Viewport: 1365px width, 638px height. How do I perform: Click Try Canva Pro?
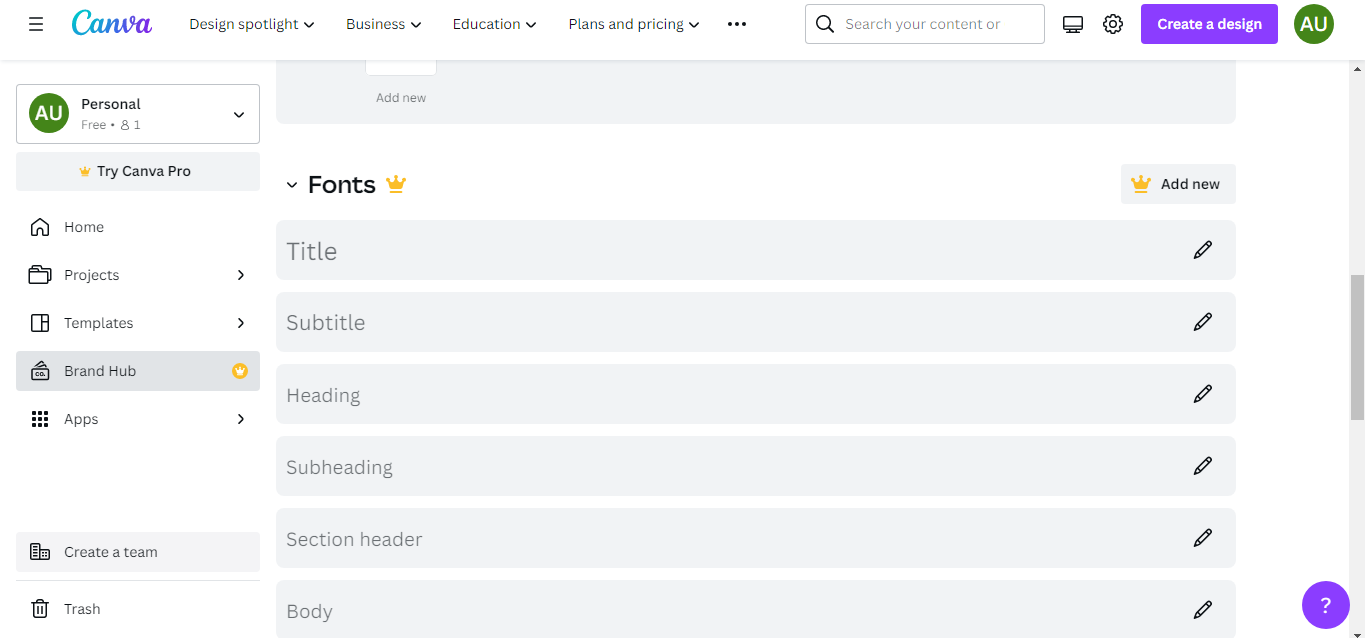(x=137, y=171)
